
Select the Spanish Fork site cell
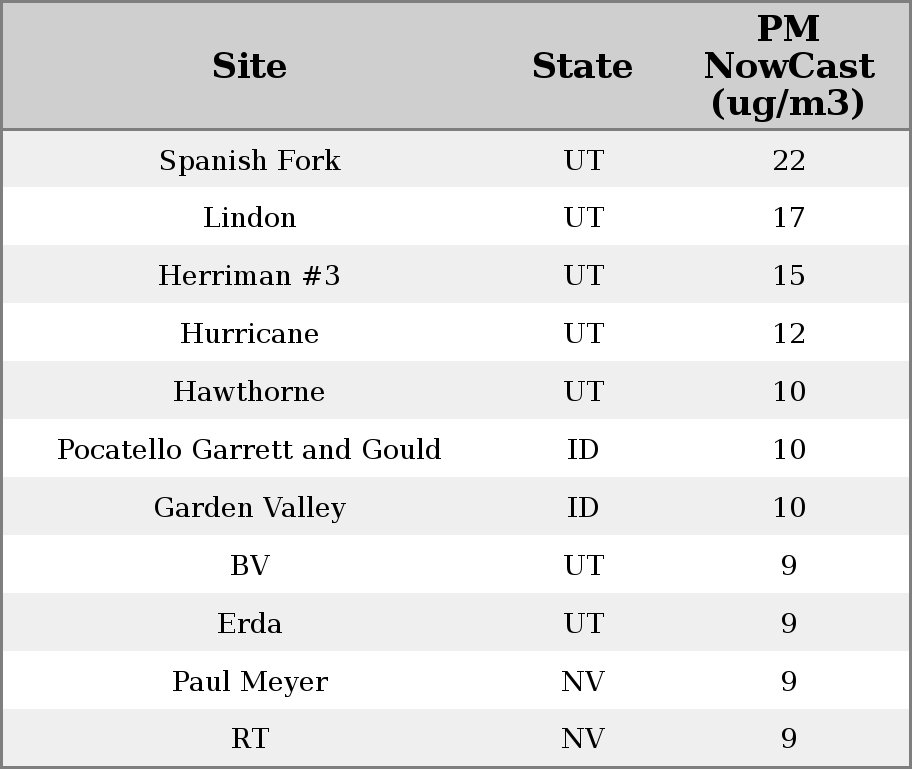tap(249, 161)
